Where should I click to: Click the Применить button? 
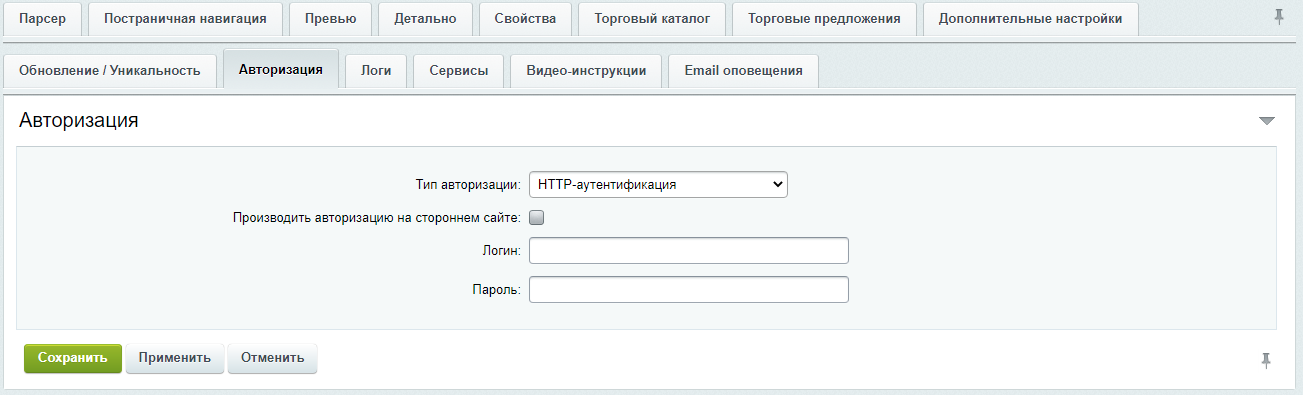(x=175, y=358)
